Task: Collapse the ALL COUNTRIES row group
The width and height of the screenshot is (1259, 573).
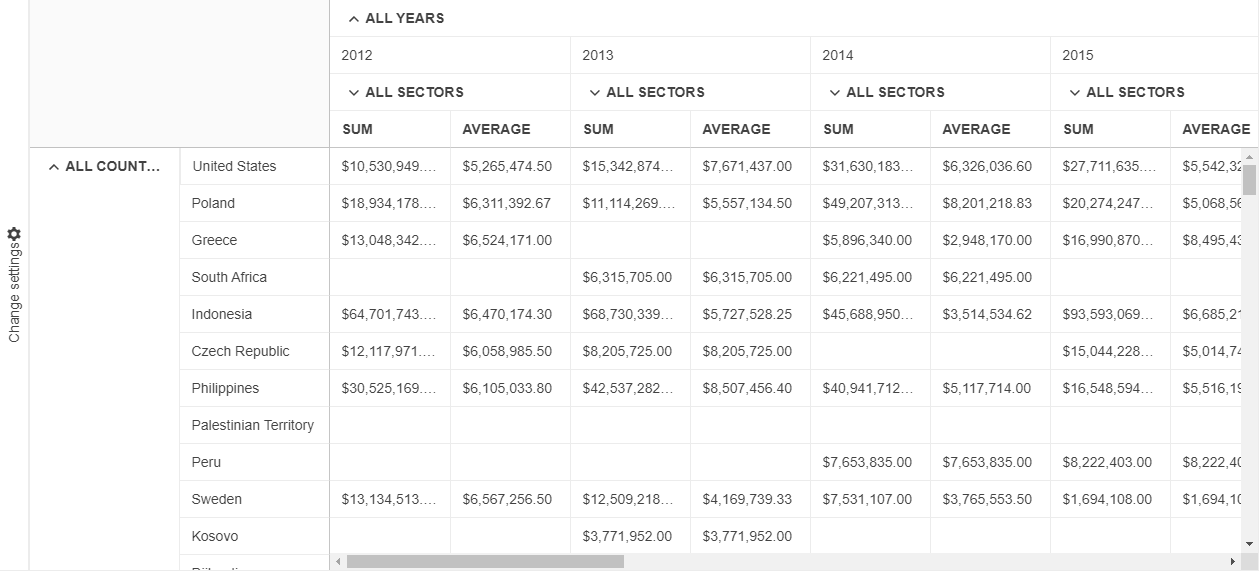Action: pos(54,167)
